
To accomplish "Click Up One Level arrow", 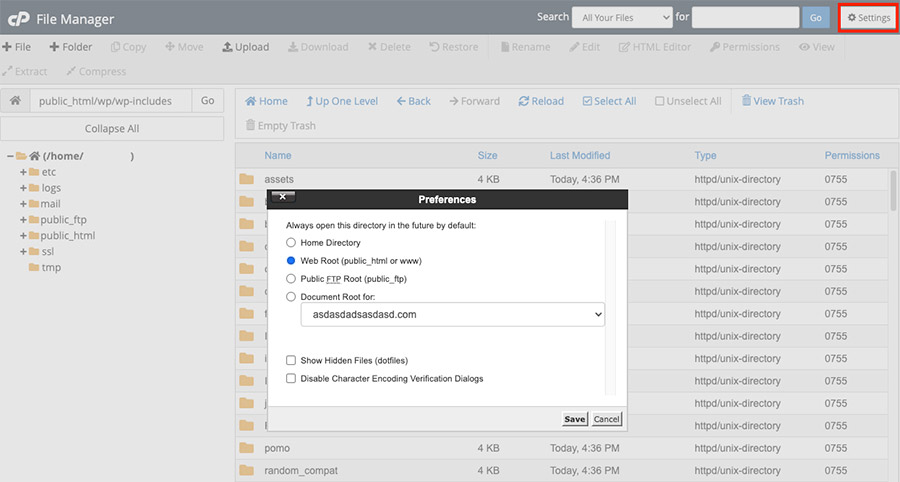I will [x=342, y=101].
